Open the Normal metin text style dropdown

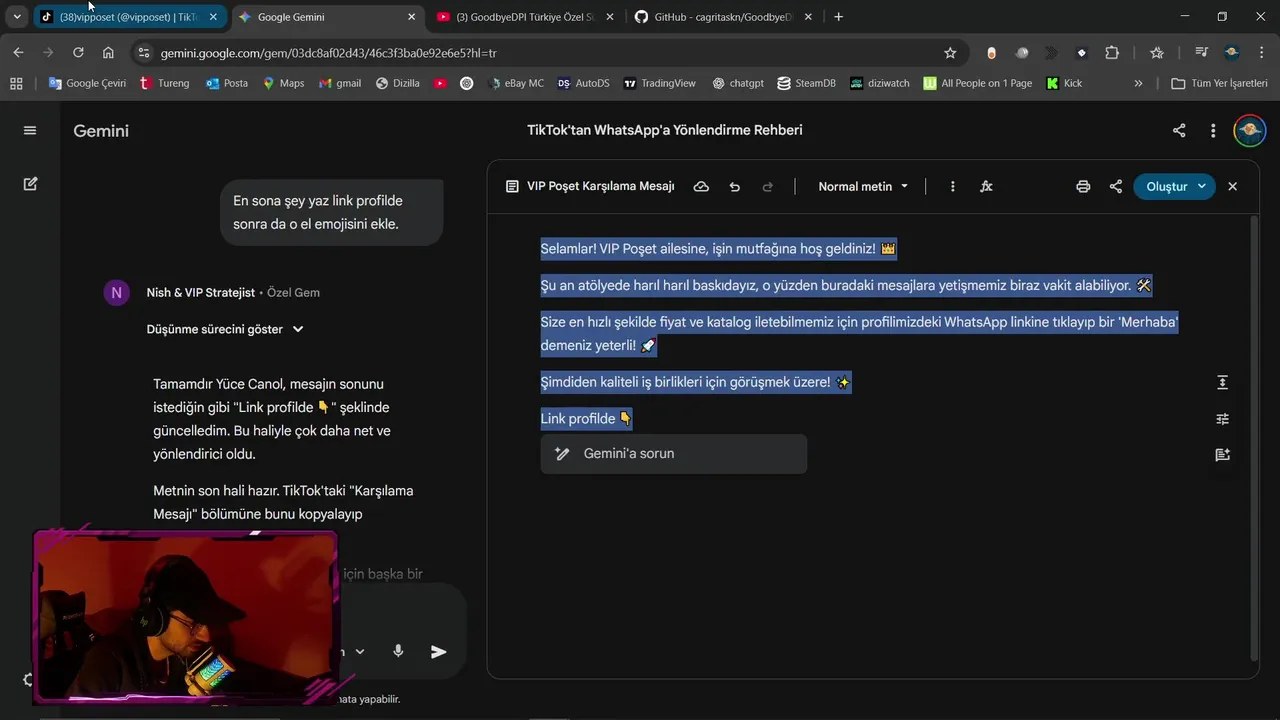click(x=863, y=186)
